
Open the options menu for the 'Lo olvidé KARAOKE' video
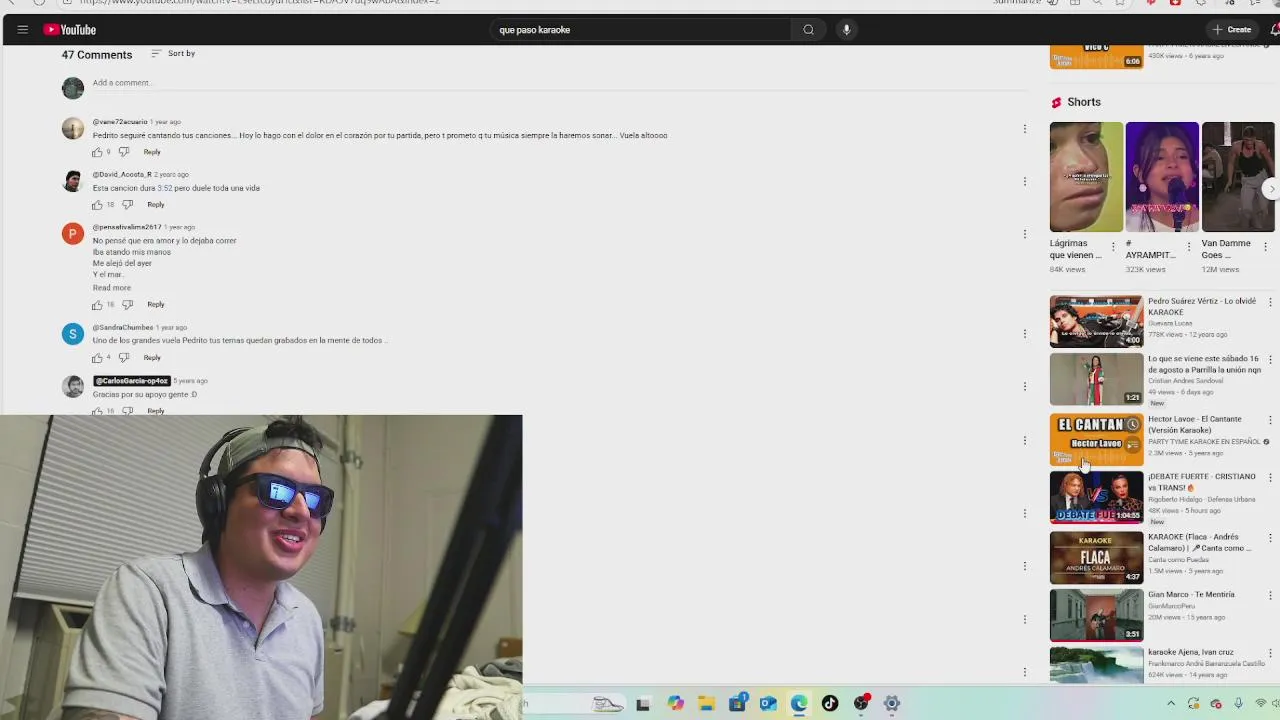point(1270,302)
